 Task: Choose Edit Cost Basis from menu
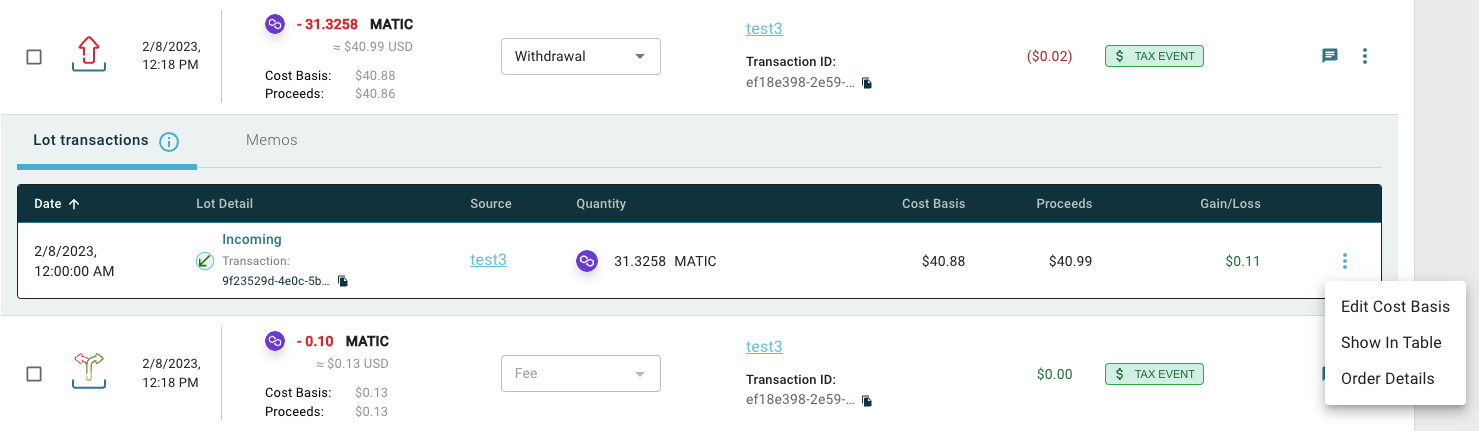[x=1395, y=306]
